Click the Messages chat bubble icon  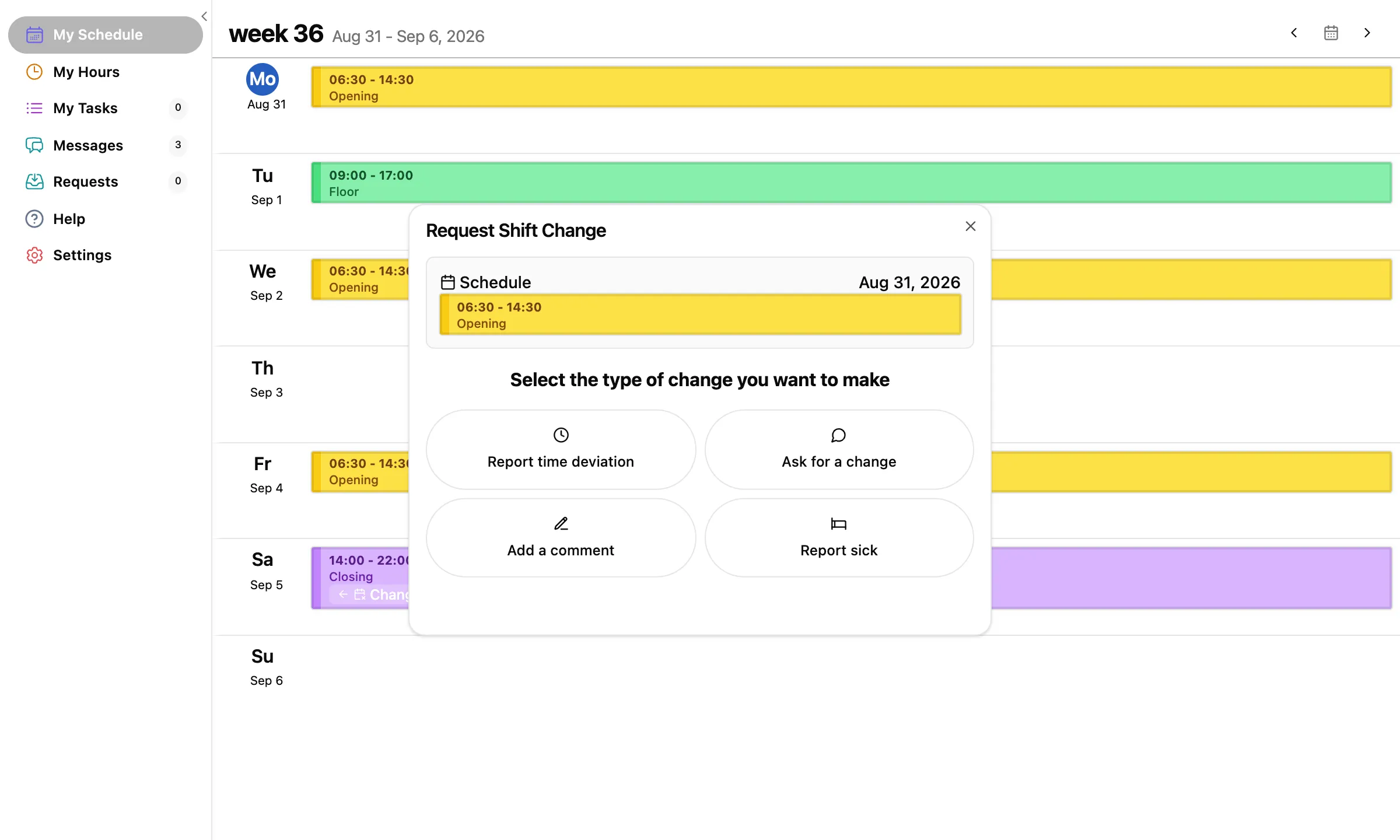click(x=34, y=145)
